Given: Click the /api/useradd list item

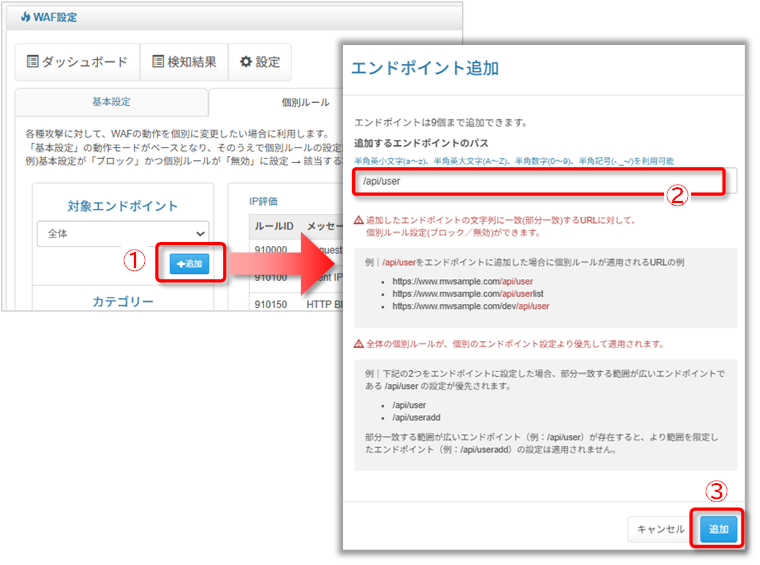Looking at the screenshot, I should 416,417.
